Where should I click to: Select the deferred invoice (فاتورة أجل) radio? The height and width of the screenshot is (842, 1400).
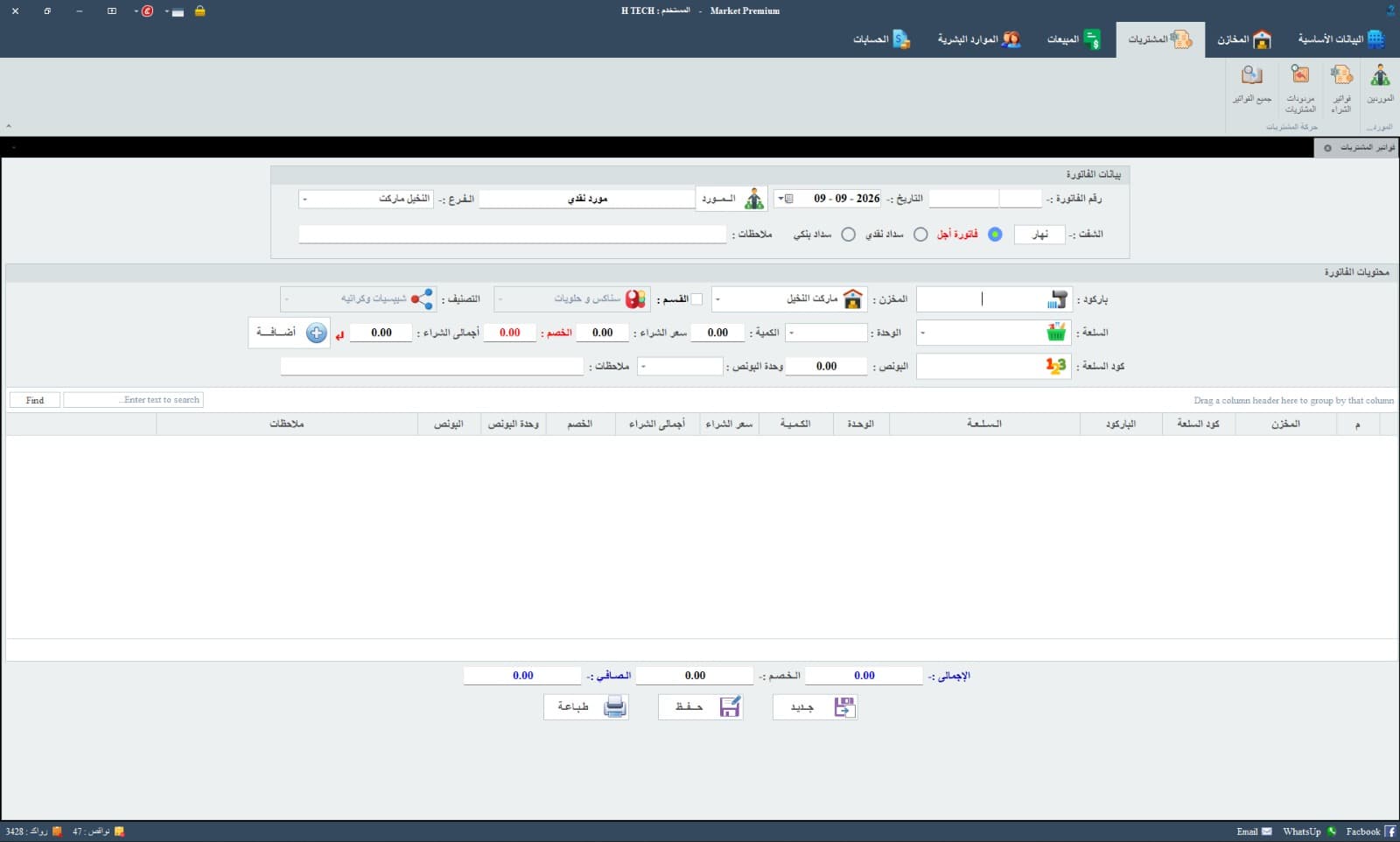[x=995, y=235]
